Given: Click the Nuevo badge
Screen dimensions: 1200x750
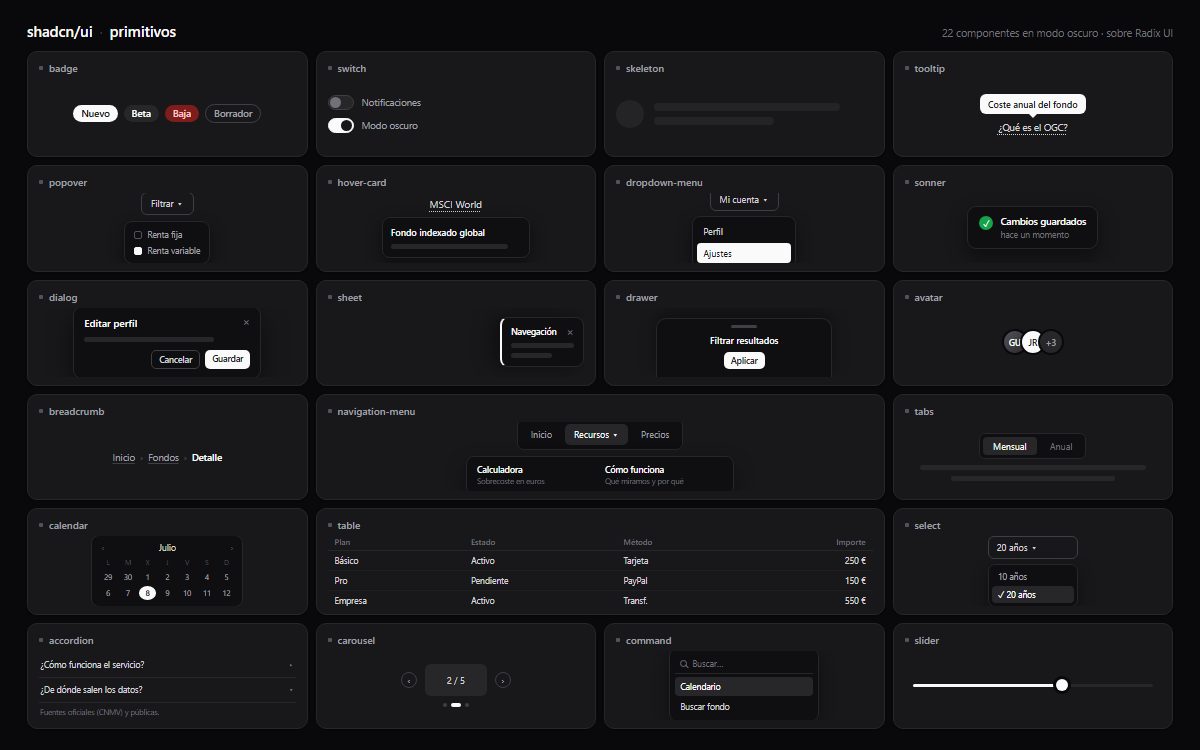Looking at the screenshot, I should click(x=95, y=114).
